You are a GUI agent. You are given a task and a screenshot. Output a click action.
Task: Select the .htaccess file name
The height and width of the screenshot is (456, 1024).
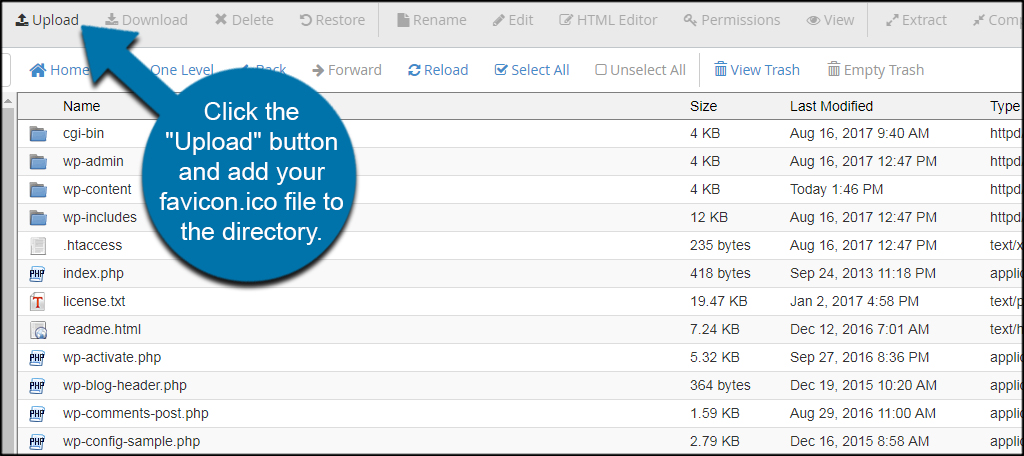click(93, 246)
